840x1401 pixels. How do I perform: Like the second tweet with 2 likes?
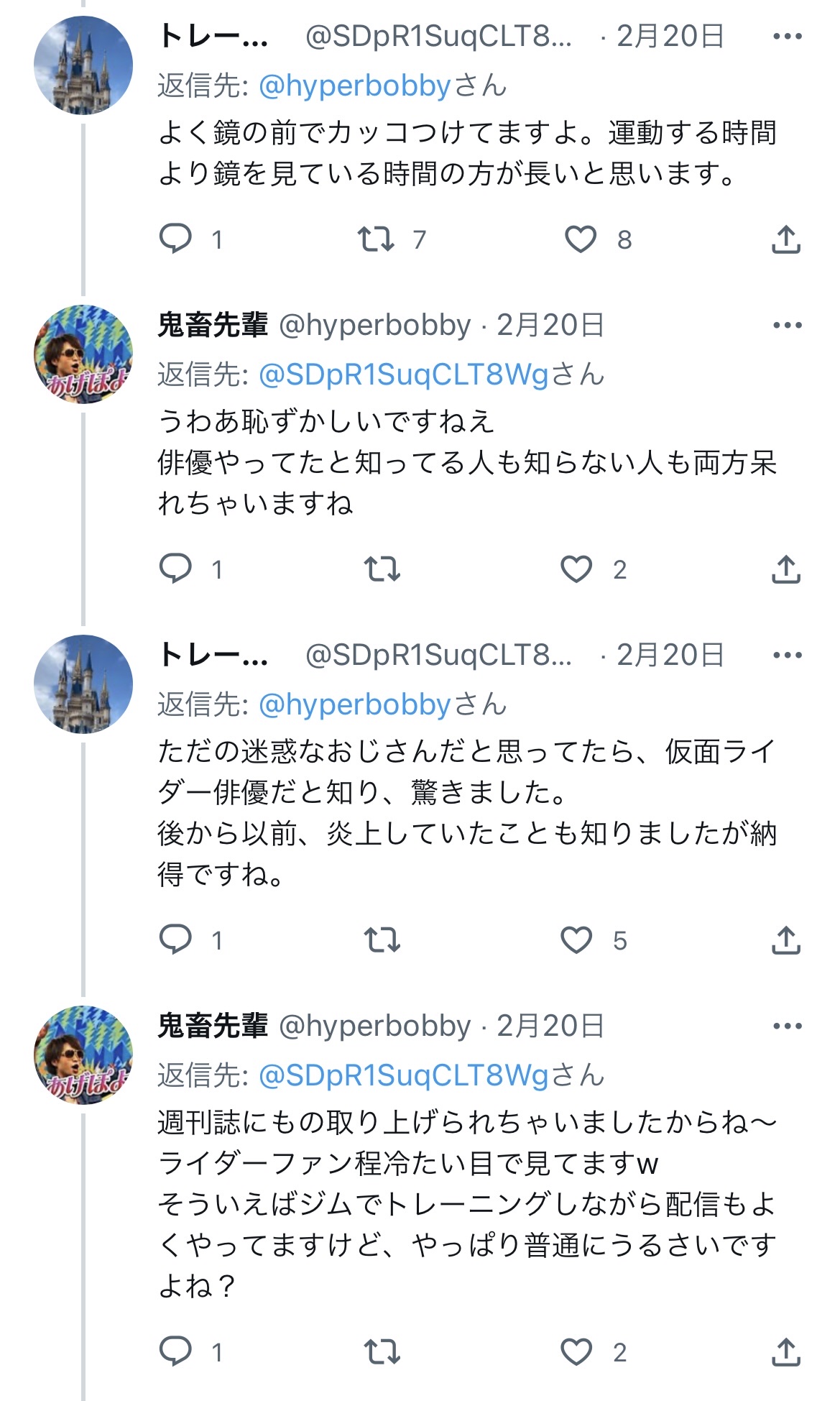[x=576, y=569]
